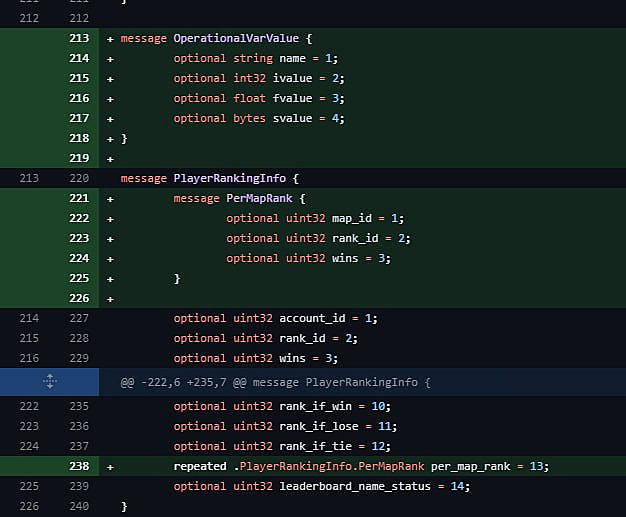
Task: Click new line number 213
Action: click(78, 38)
